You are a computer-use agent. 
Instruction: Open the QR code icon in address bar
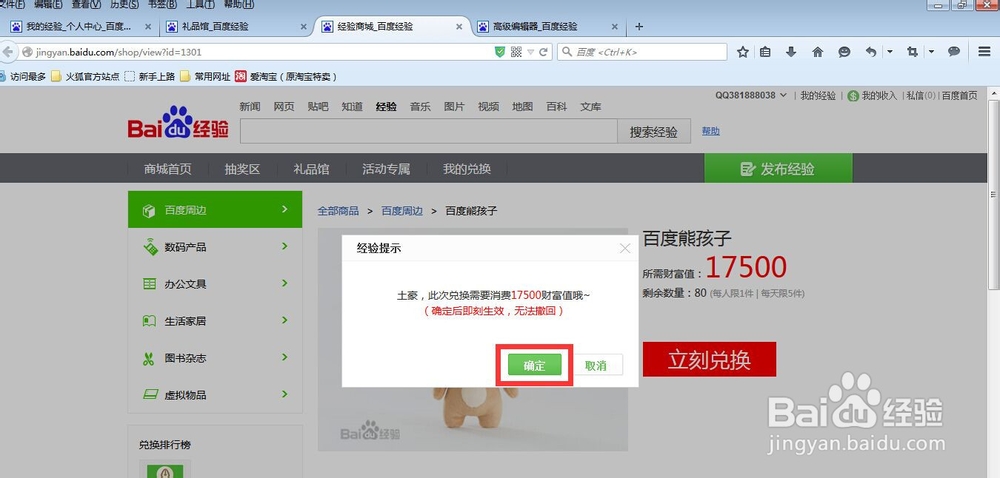click(x=516, y=52)
